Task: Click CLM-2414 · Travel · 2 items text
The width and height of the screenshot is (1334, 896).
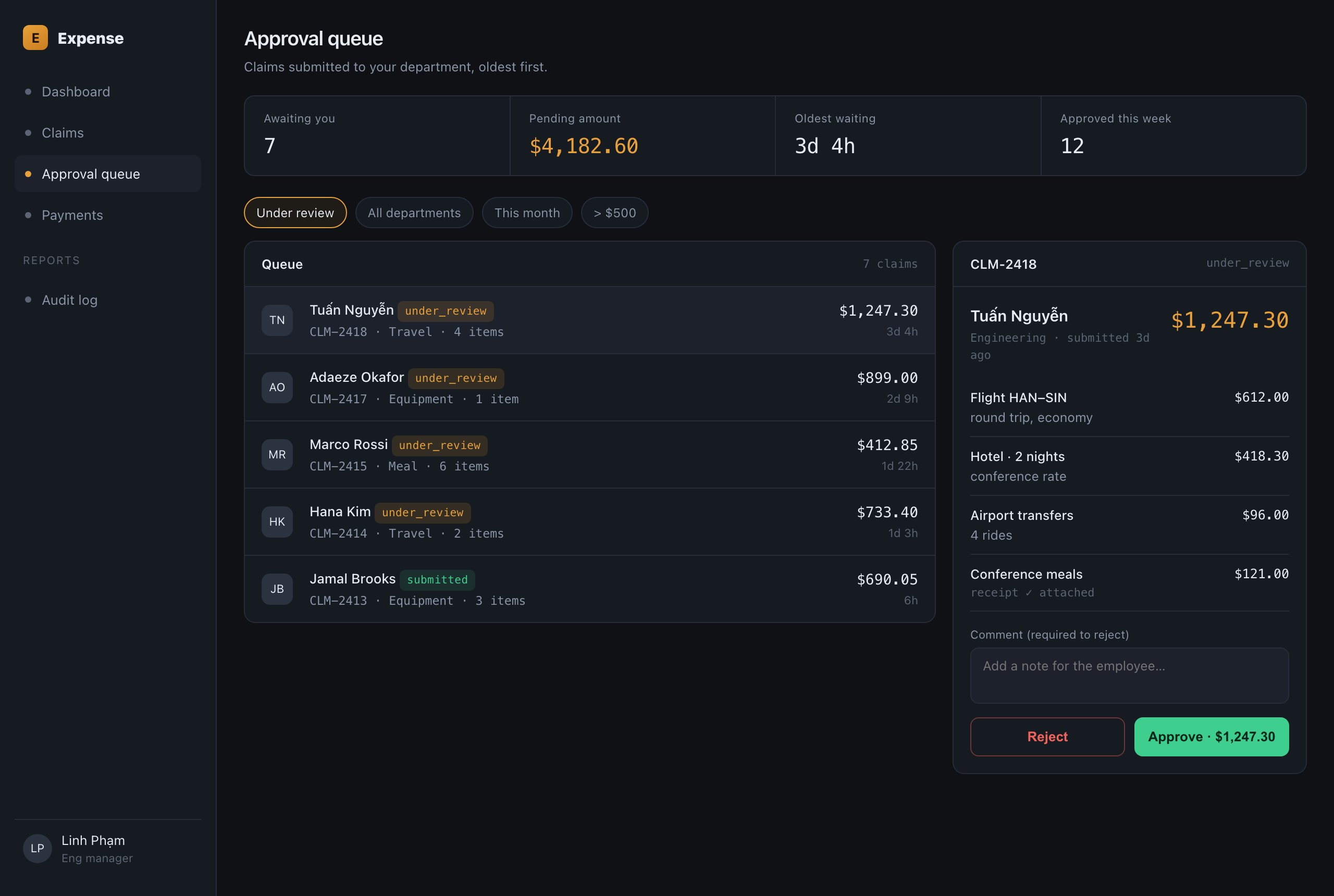Action: (x=407, y=533)
